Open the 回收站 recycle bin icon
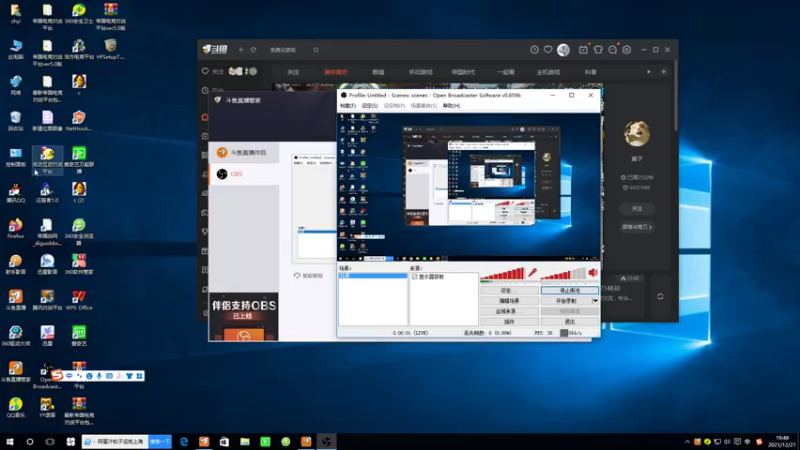 coord(15,121)
